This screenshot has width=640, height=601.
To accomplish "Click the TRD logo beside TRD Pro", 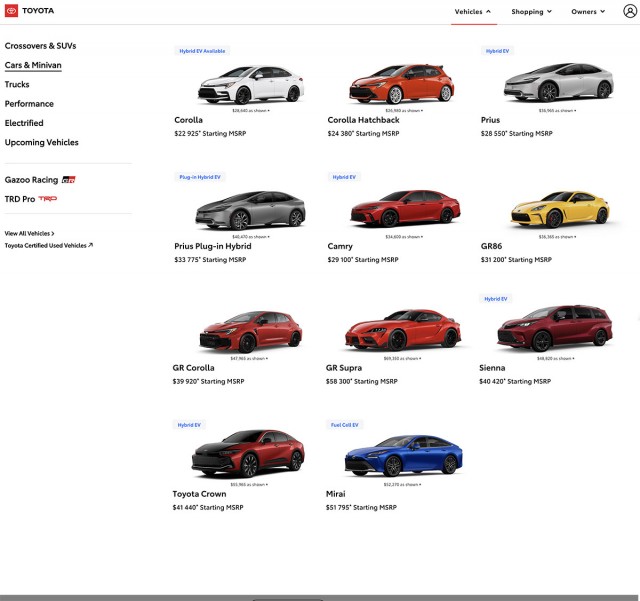I will 48,199.
